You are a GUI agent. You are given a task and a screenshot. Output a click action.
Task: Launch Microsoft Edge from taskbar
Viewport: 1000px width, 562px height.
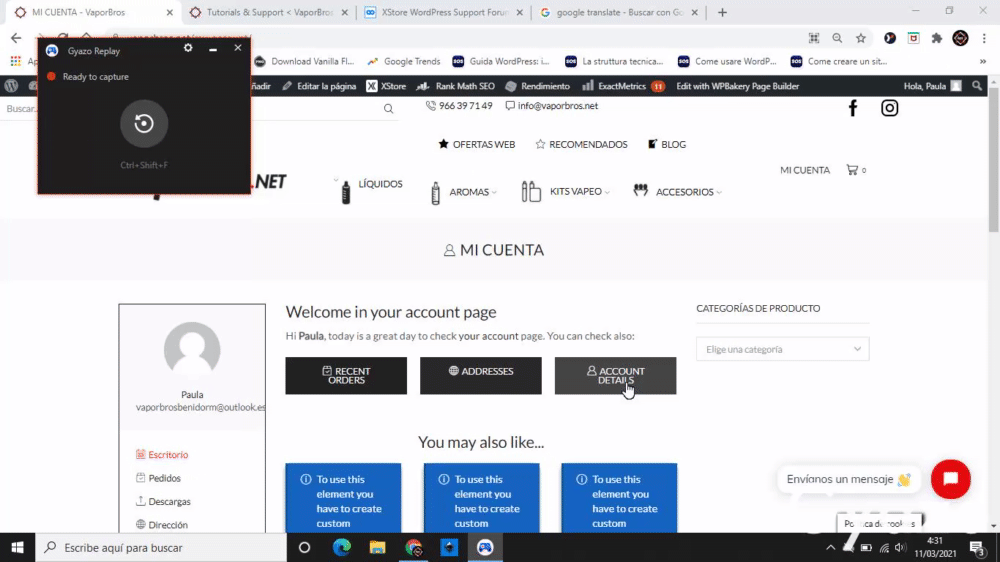(x=342, y=547)
